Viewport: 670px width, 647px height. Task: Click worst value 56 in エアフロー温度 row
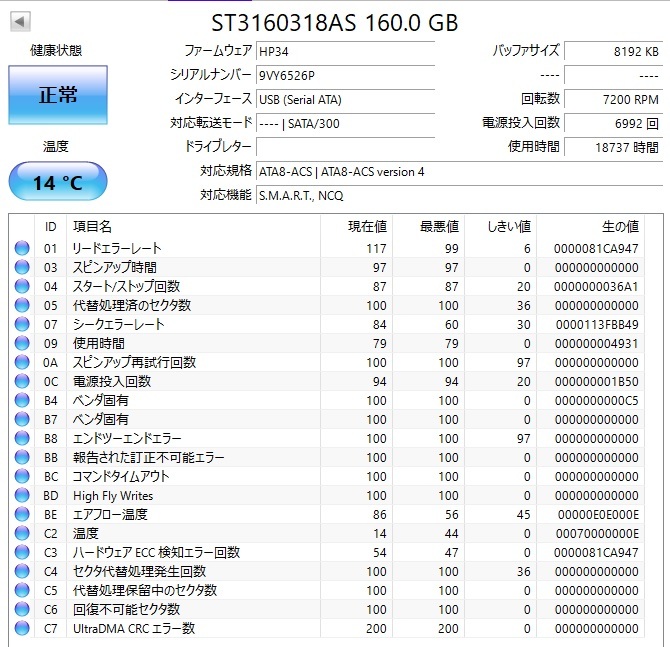point(452,515)
